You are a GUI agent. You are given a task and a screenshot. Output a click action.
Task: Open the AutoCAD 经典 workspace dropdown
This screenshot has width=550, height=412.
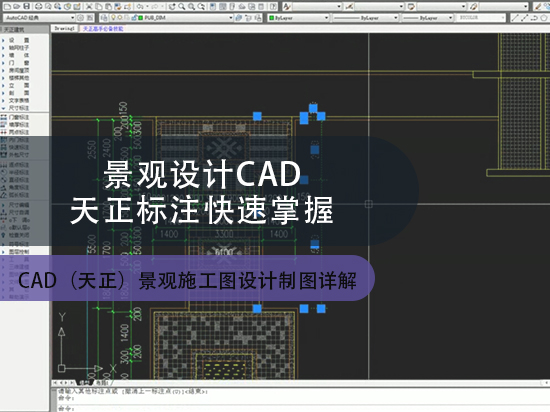[x=39, y=18]
